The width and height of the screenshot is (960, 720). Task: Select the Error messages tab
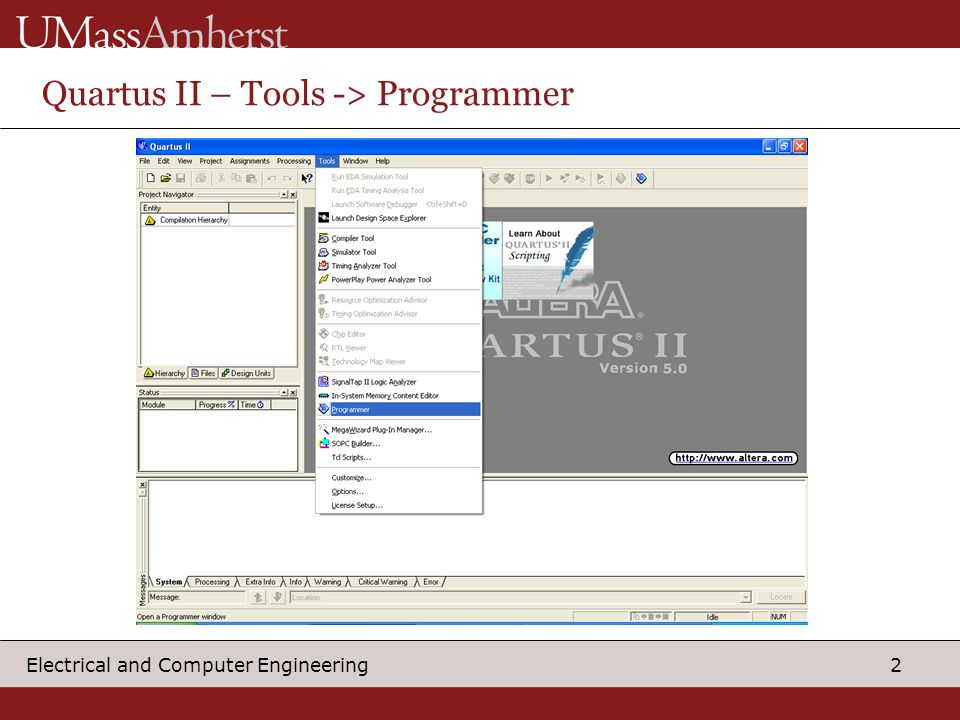coord(431,582)
